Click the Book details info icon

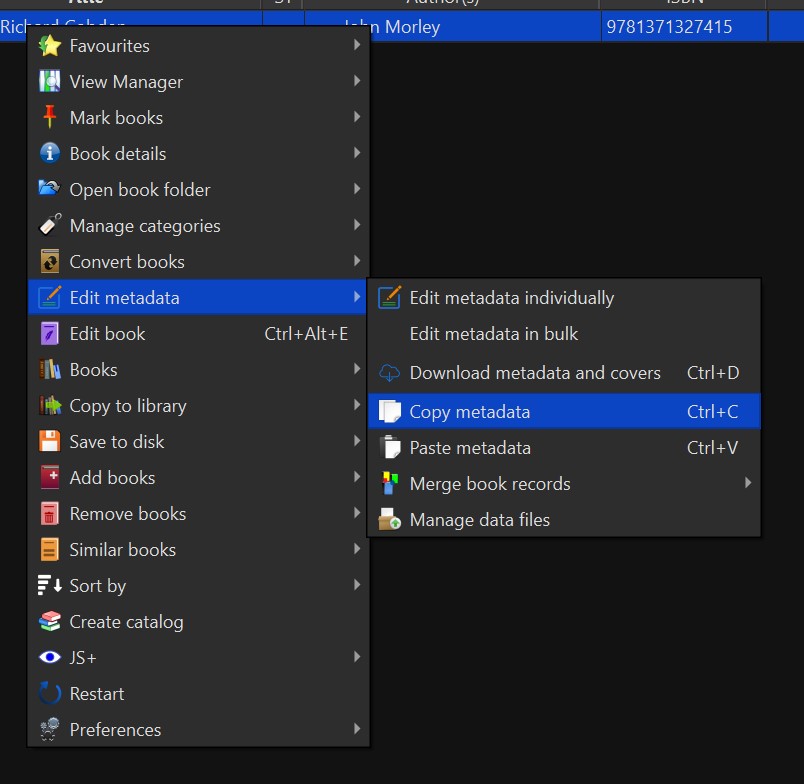tap(49, 154)
